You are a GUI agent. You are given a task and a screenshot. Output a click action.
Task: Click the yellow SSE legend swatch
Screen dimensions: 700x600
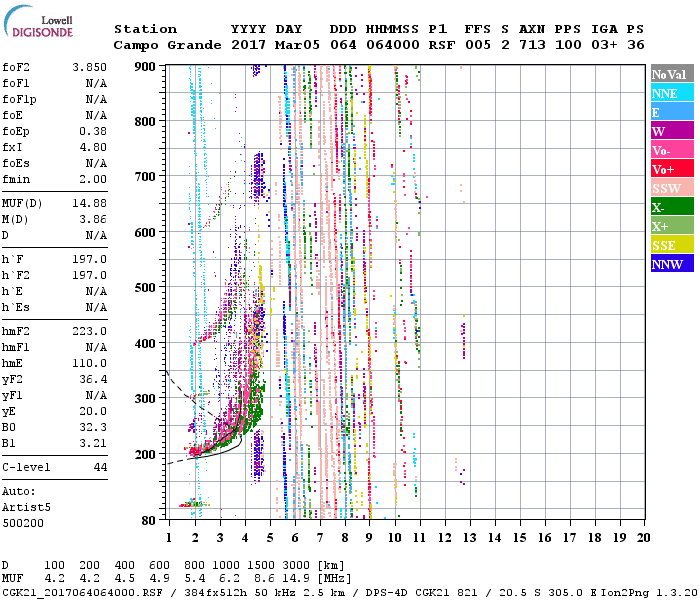coord(672,245)
